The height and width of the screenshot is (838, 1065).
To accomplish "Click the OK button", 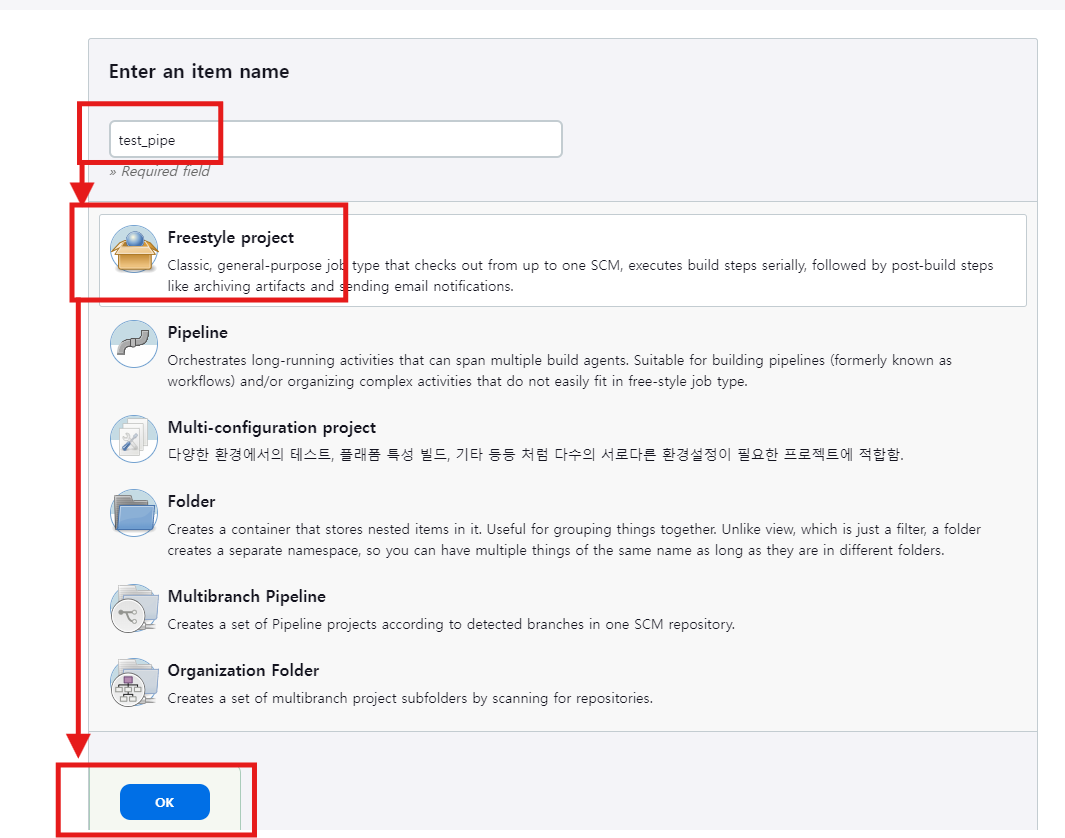I will pyautogui.click(x=165, y=802).
